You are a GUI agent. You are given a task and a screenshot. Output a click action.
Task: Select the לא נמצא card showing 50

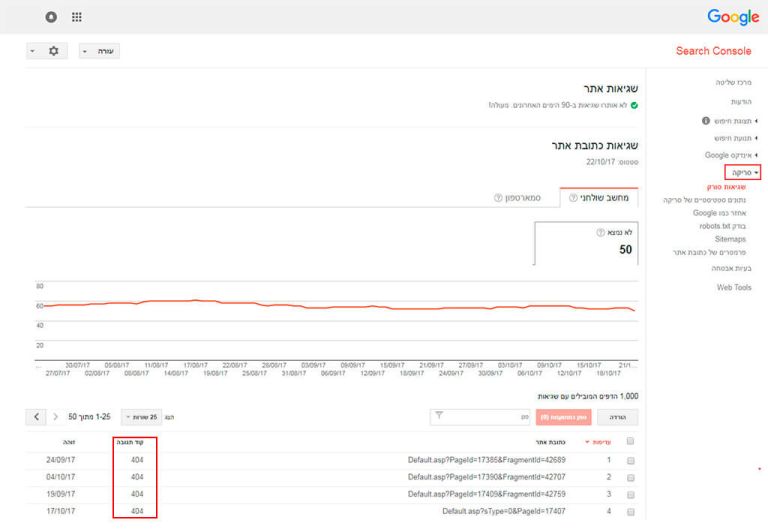point(586,243)
